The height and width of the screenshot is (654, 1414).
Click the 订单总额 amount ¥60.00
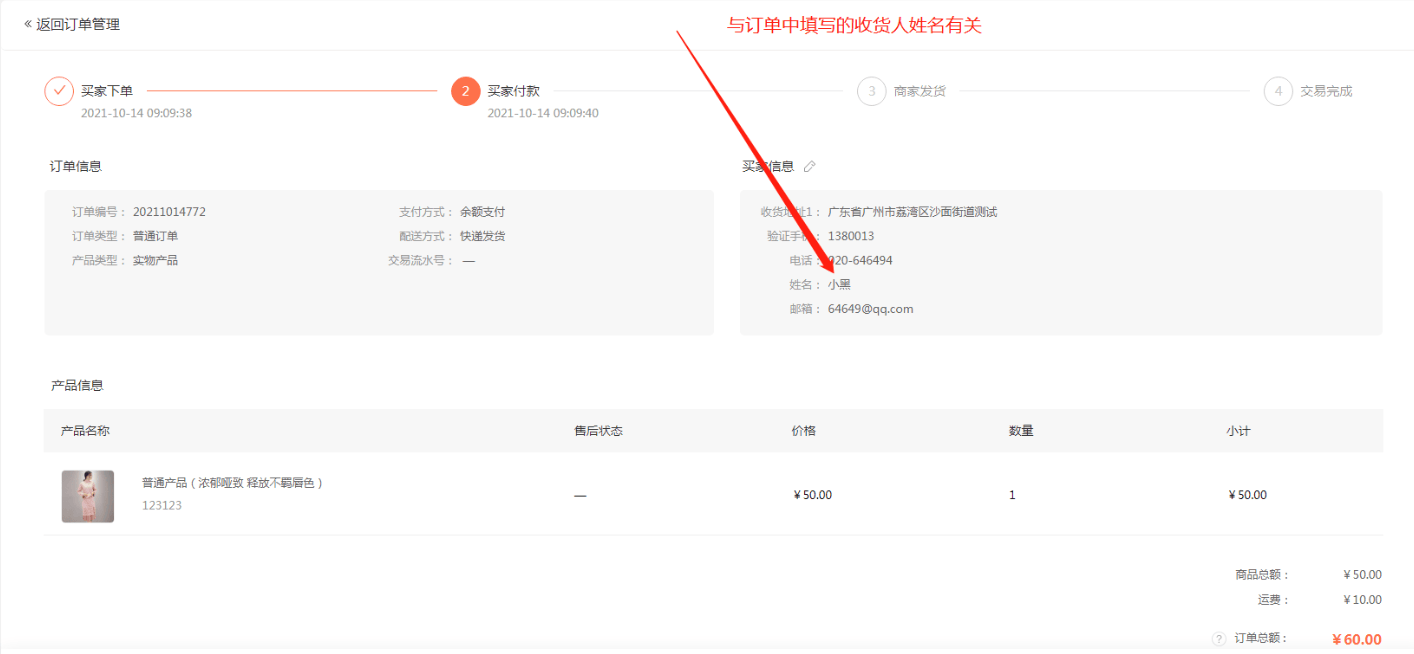coord(1357,640)
